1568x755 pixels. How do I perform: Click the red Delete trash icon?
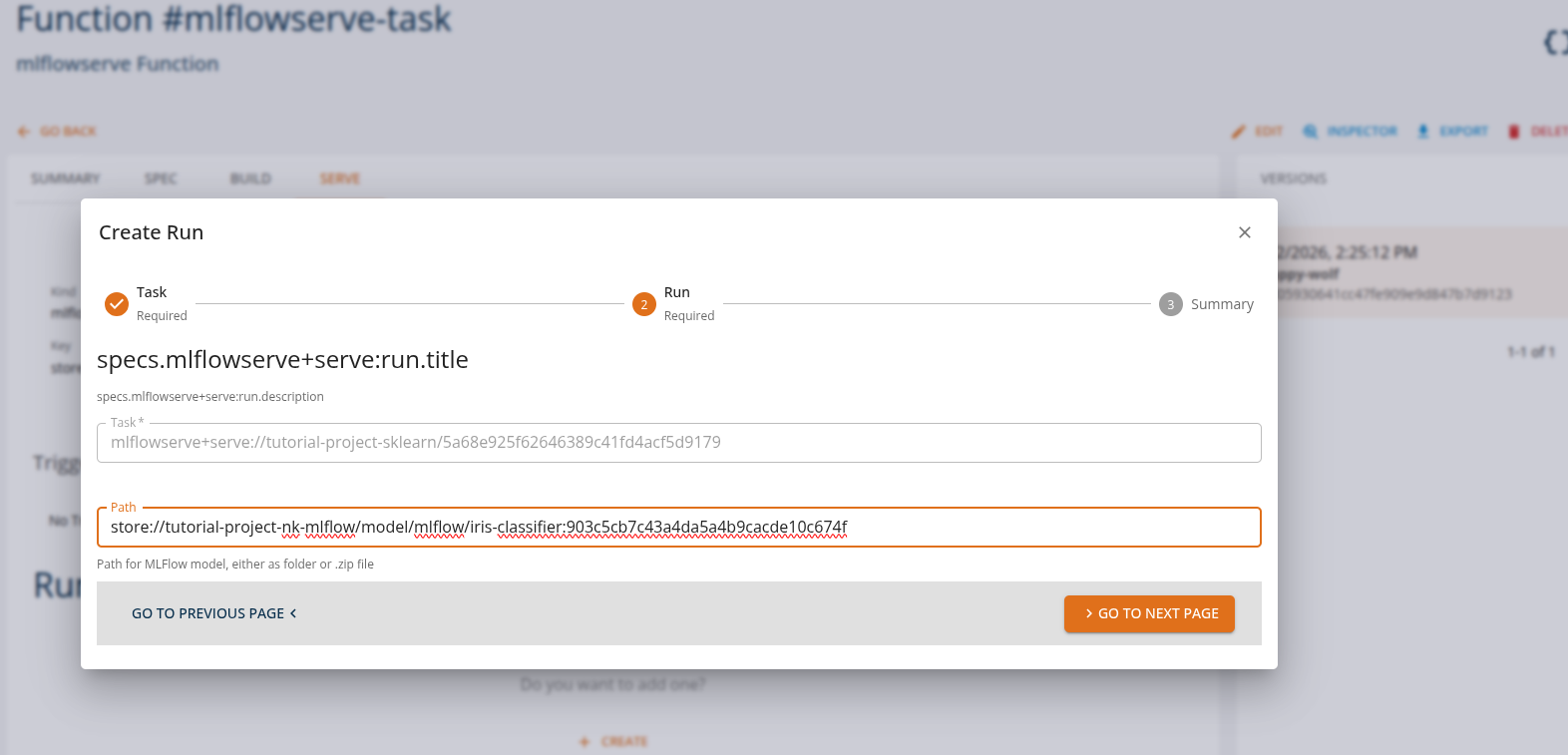coord(1512,131)
